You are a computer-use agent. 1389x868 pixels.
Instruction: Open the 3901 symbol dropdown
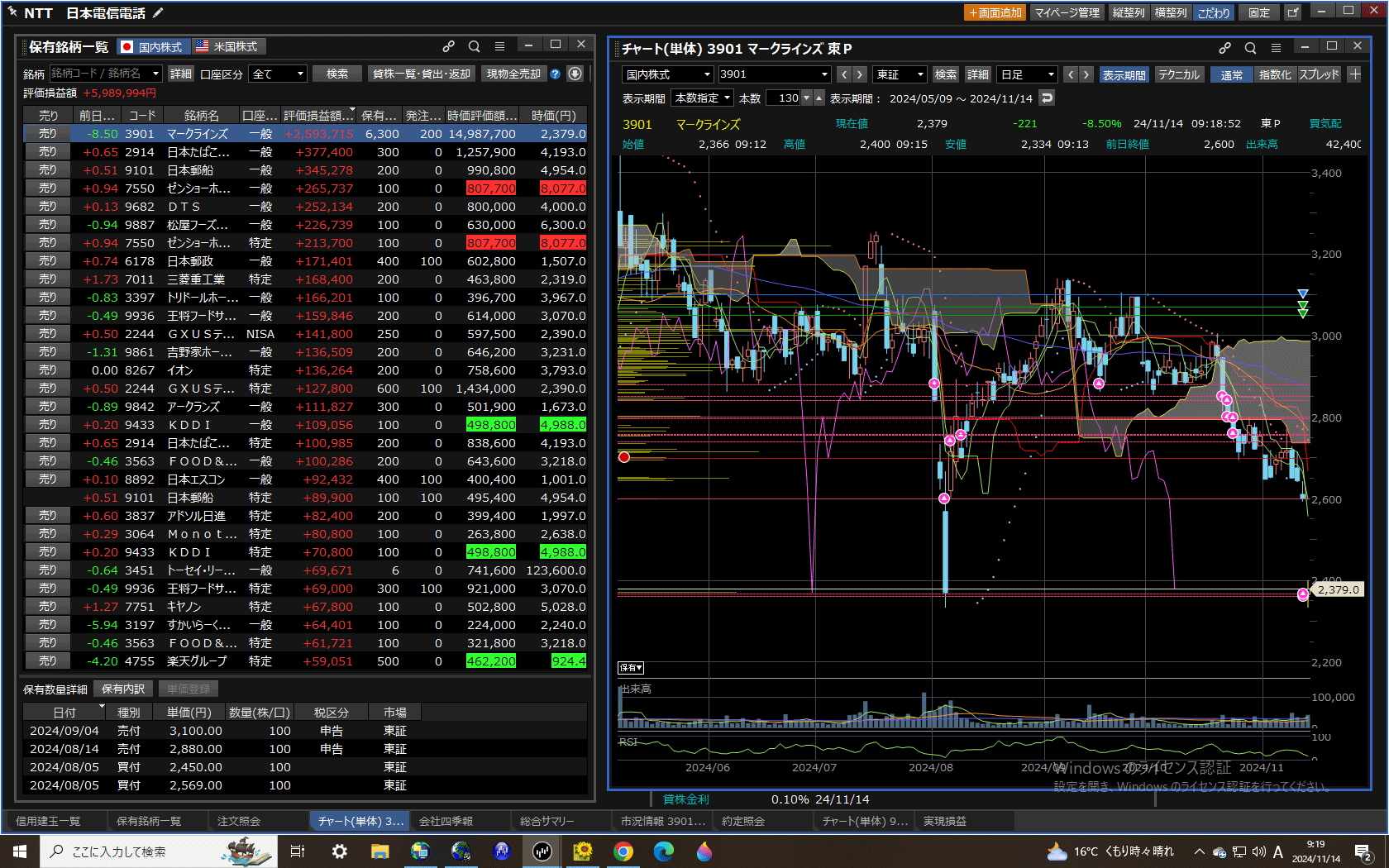coord(825,74)
